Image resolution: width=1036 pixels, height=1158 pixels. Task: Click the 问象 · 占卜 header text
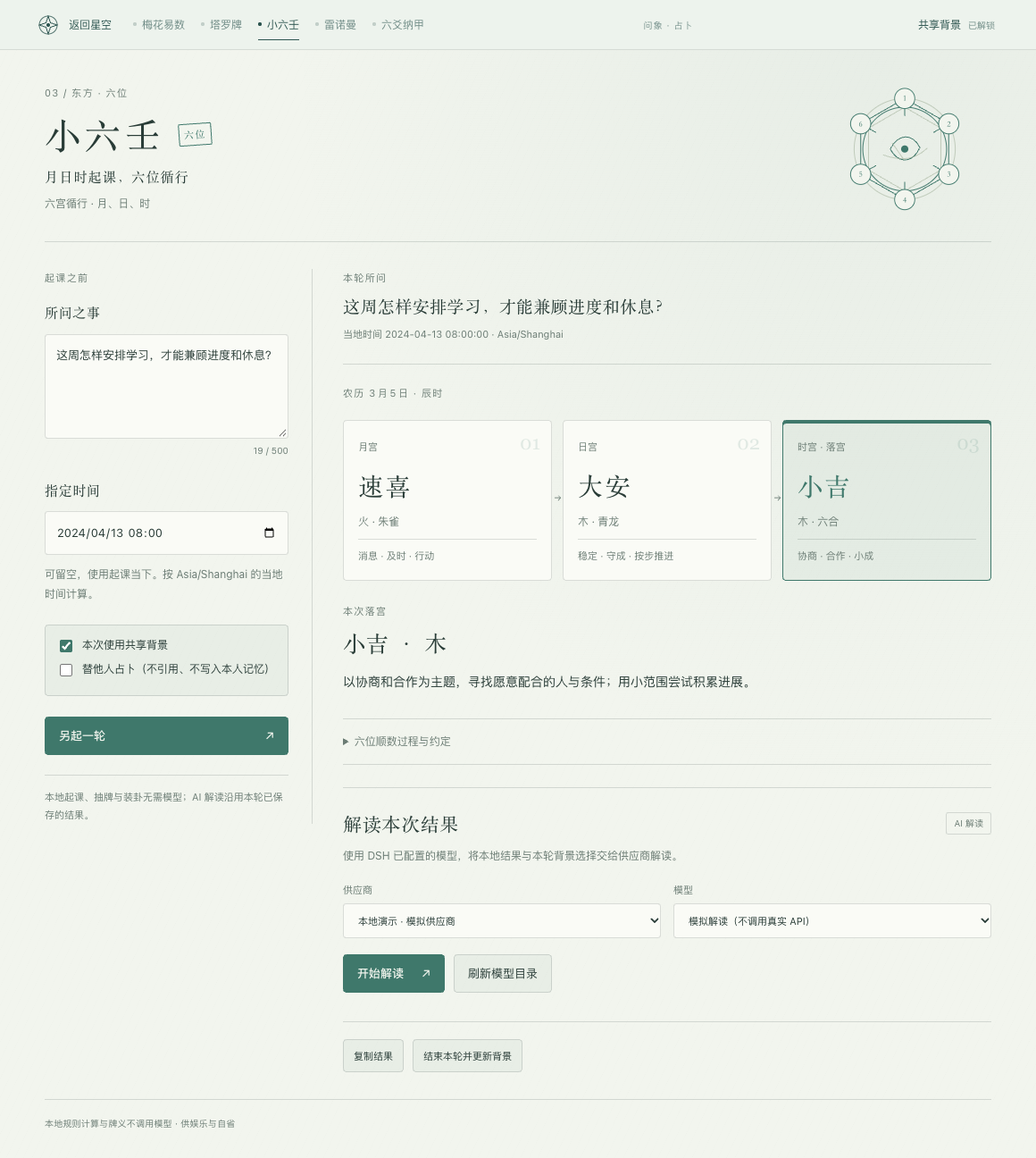coord(668,26)
